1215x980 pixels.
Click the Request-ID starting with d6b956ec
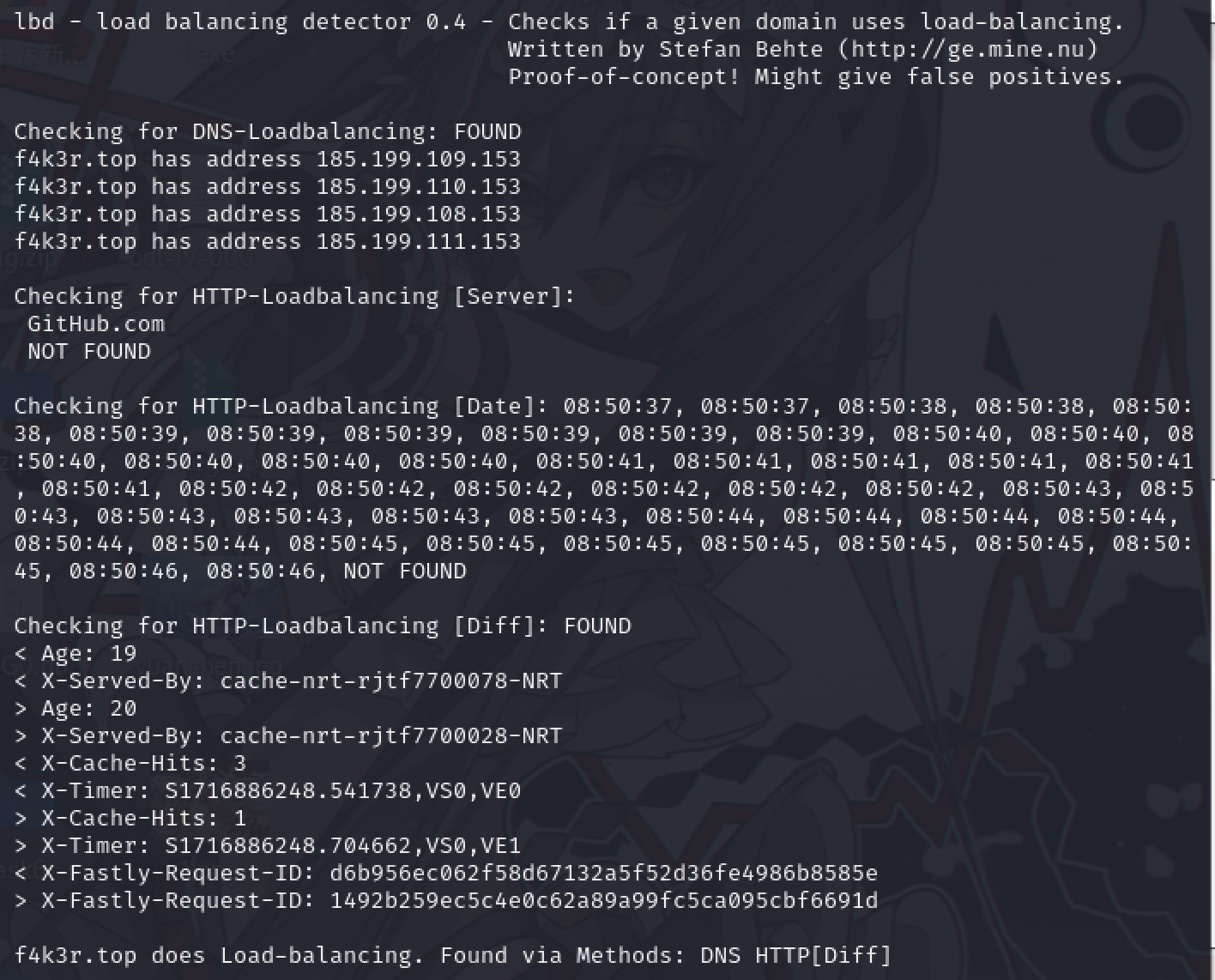[x=604, y=873]
